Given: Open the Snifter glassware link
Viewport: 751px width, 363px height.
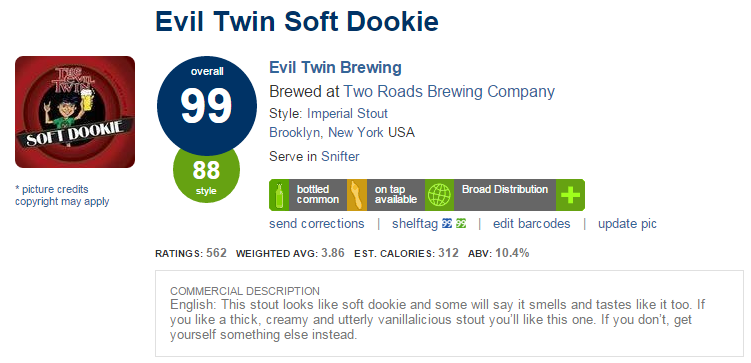Looking at the screenshot, I should [x=340, y=157].
